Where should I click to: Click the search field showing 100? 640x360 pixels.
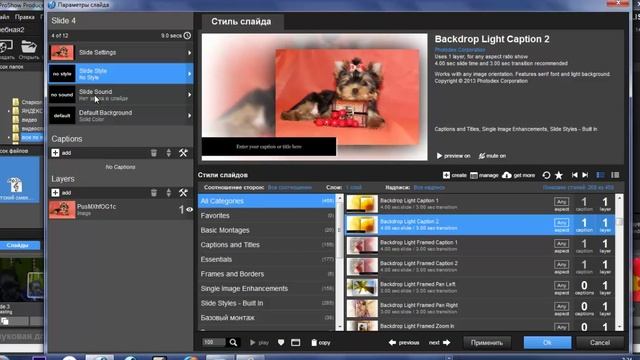point(213,342)
